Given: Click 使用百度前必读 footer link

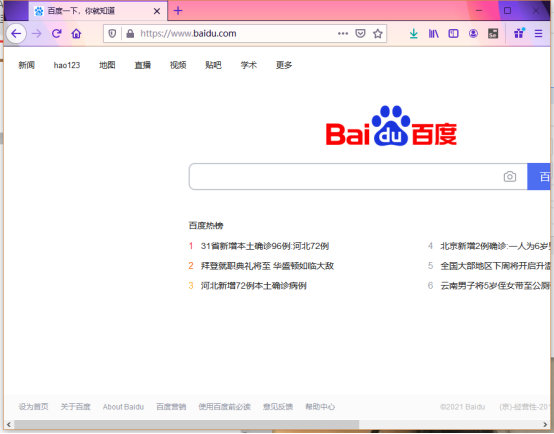Looking at the screenshot, I should click(x=224, y=407).
